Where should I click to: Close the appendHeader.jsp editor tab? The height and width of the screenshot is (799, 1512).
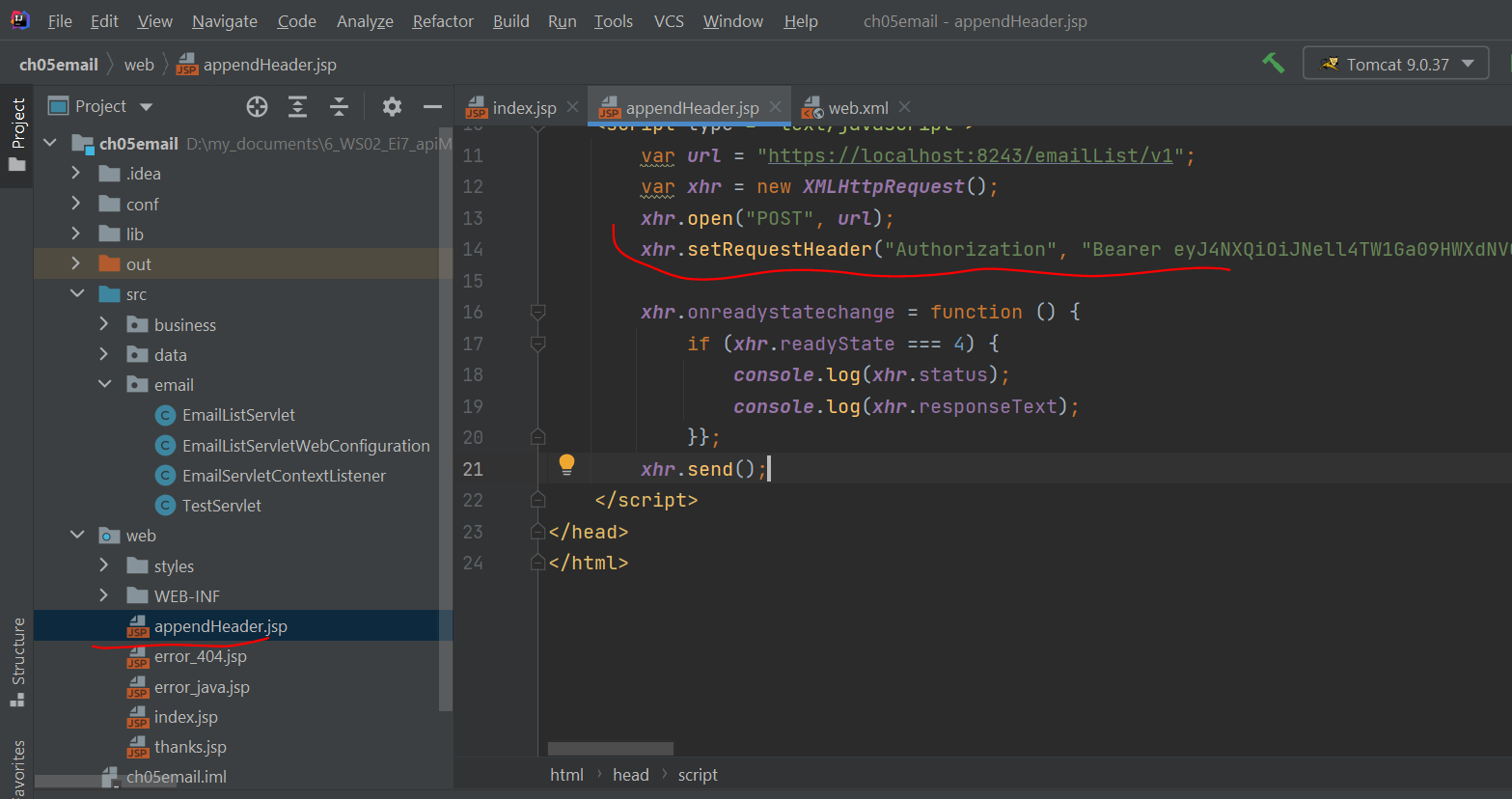click(775, 107)
